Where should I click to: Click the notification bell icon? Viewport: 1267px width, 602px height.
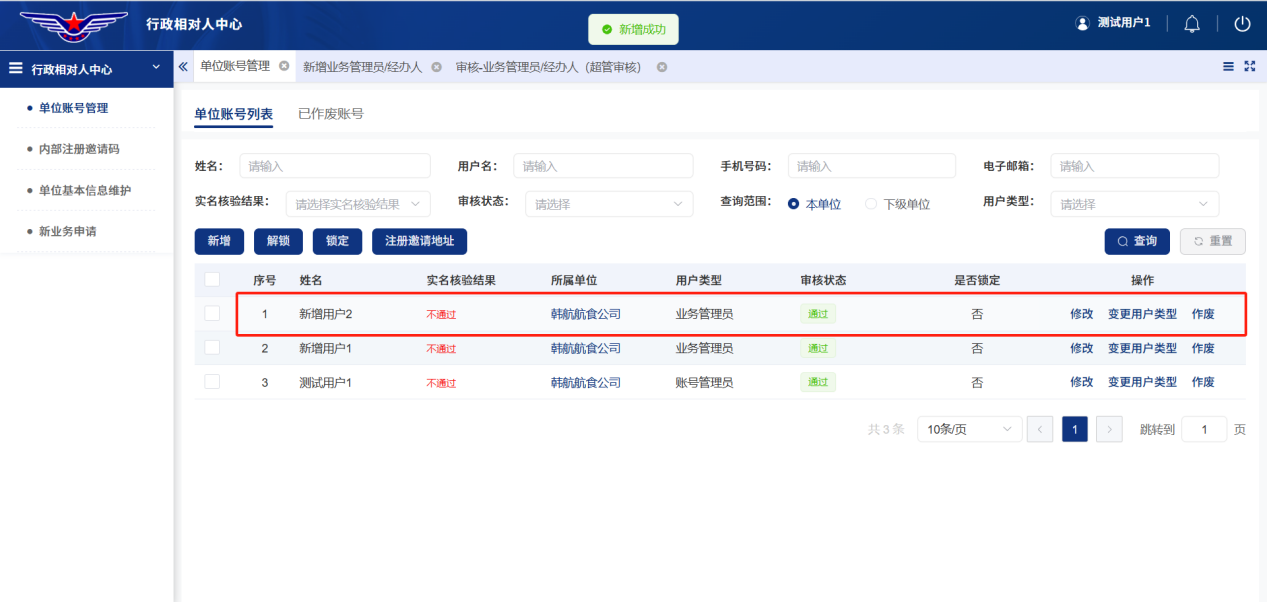pos(1192,24)
